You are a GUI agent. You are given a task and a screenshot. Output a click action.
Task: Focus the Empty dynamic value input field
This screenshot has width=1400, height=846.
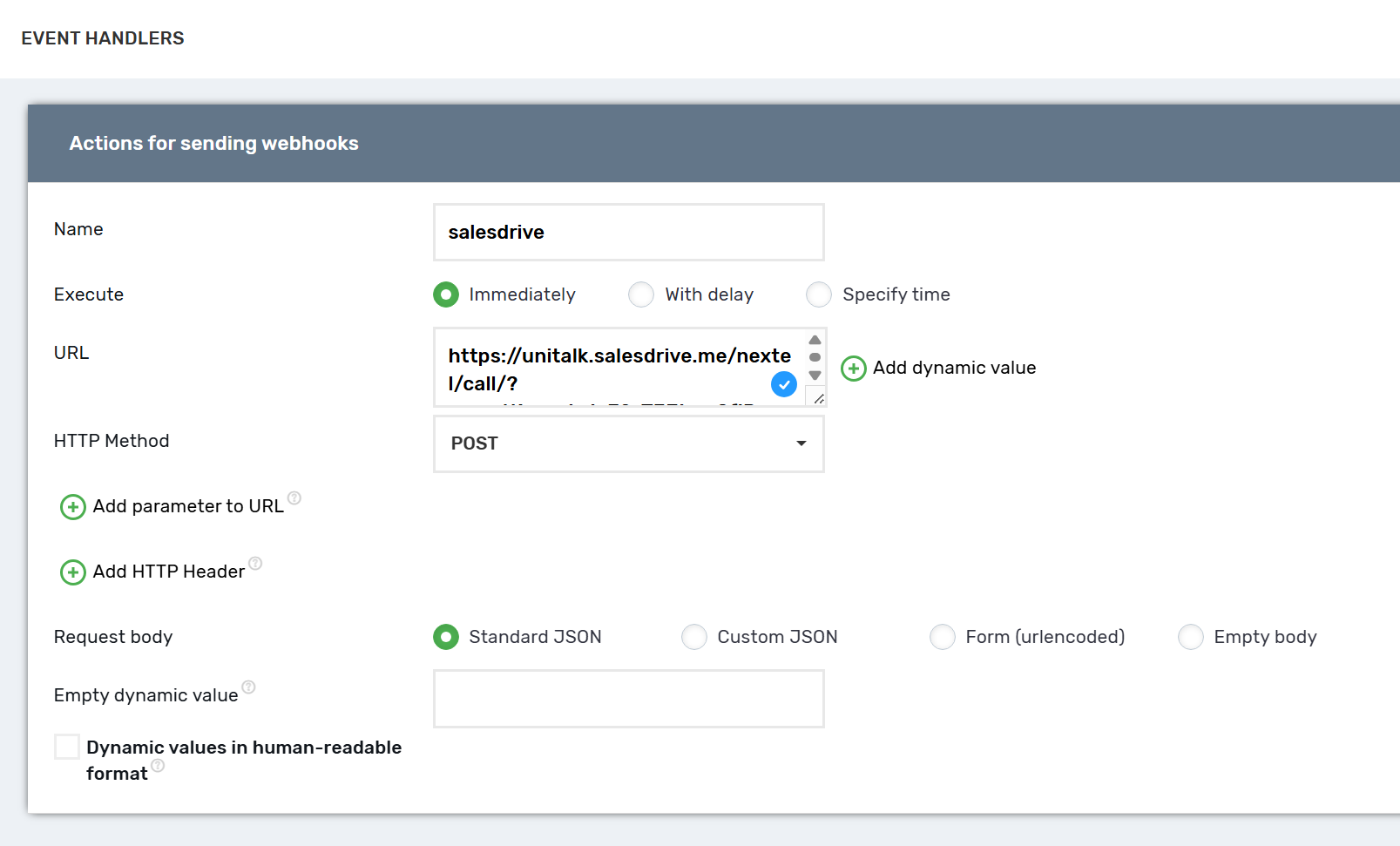click(628, 699)
